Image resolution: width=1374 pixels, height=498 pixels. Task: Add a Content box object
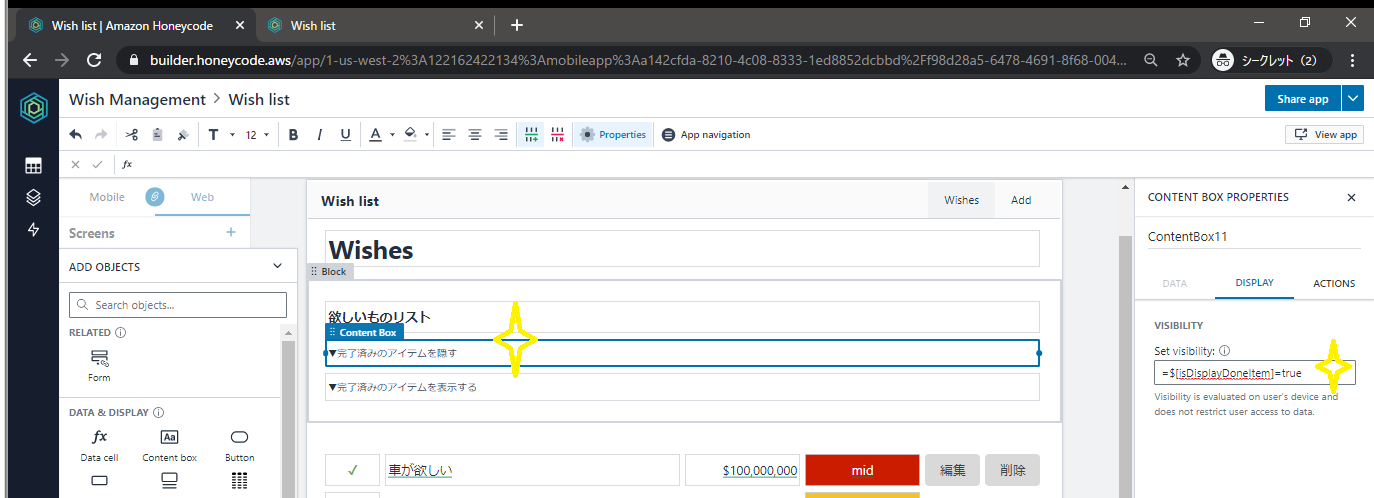click(x=169, y=445)
